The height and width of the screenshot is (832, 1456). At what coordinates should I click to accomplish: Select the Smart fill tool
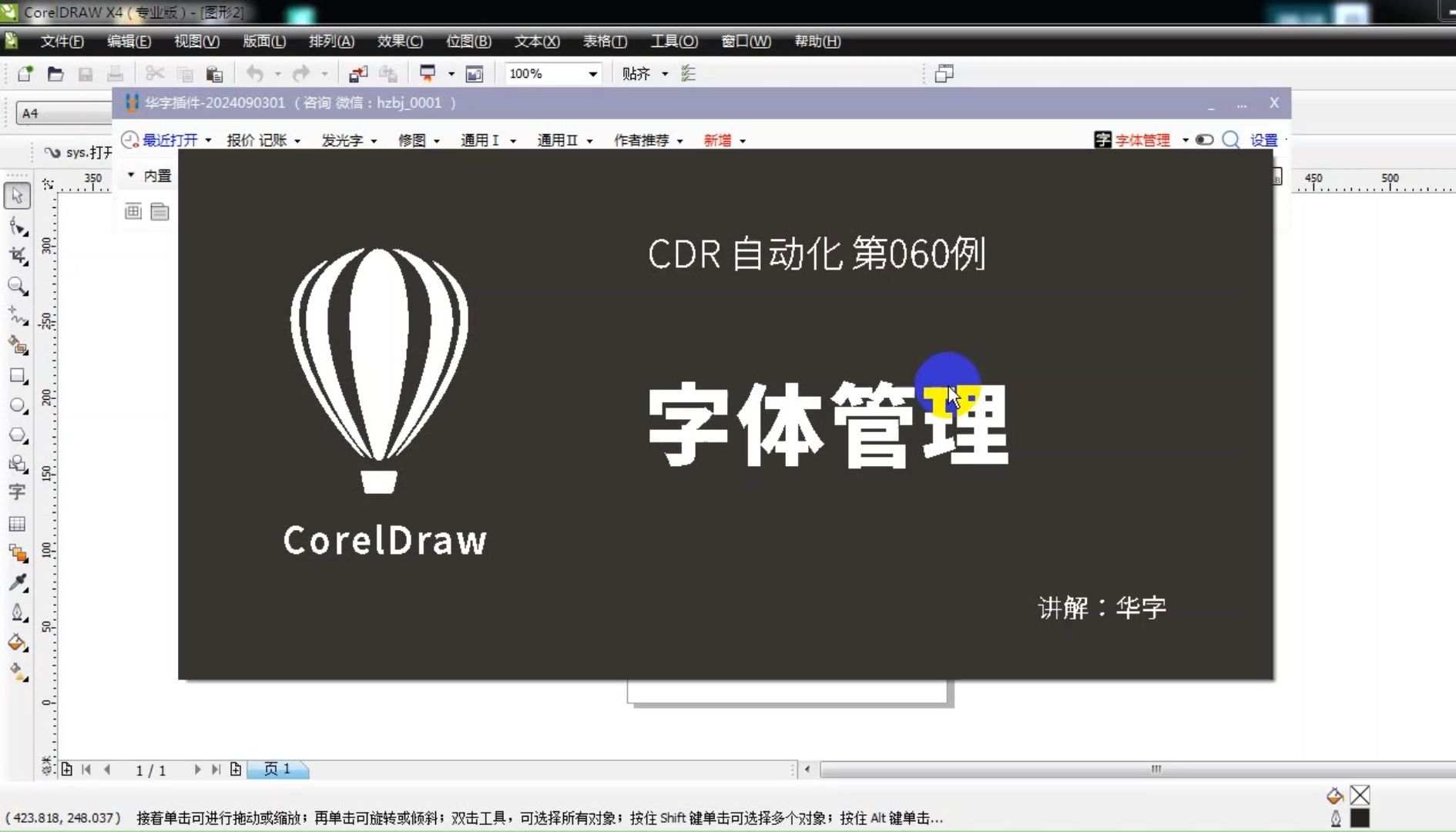(18, 345)
